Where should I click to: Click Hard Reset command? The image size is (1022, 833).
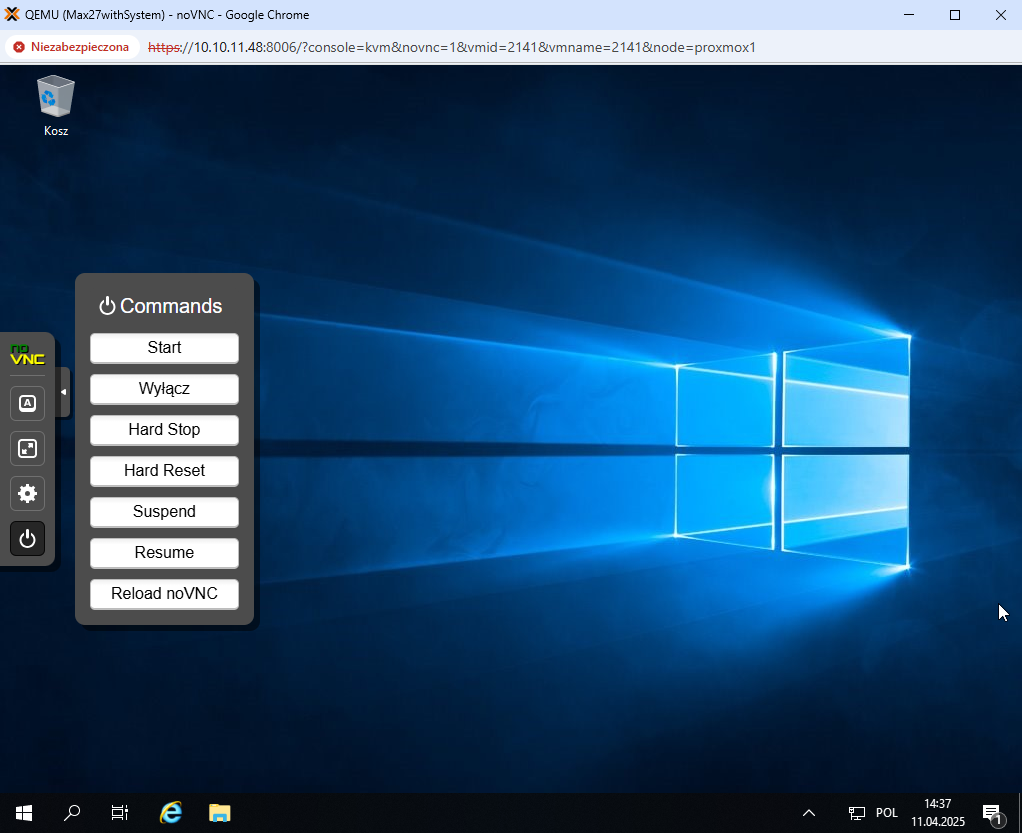point(164,471)
